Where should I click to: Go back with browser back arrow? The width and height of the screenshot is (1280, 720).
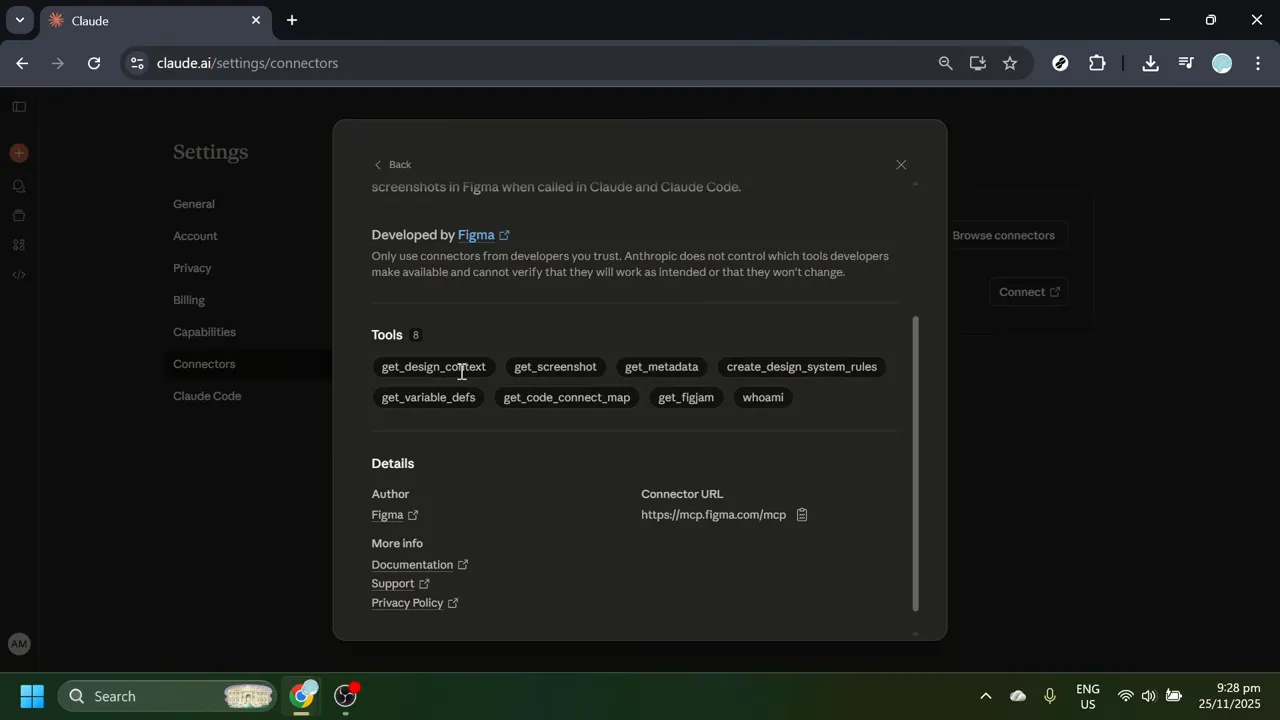click(x=22, y=63)
